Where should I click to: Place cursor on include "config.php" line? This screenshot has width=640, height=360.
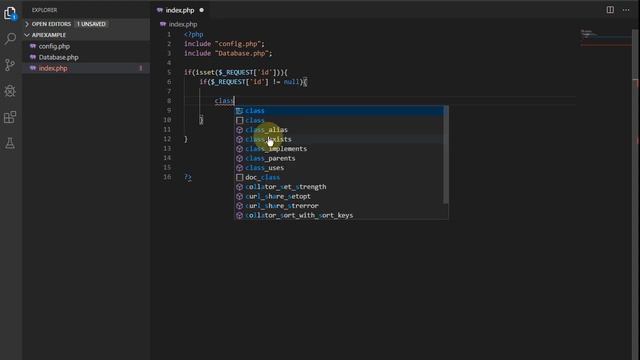[224, 44]
